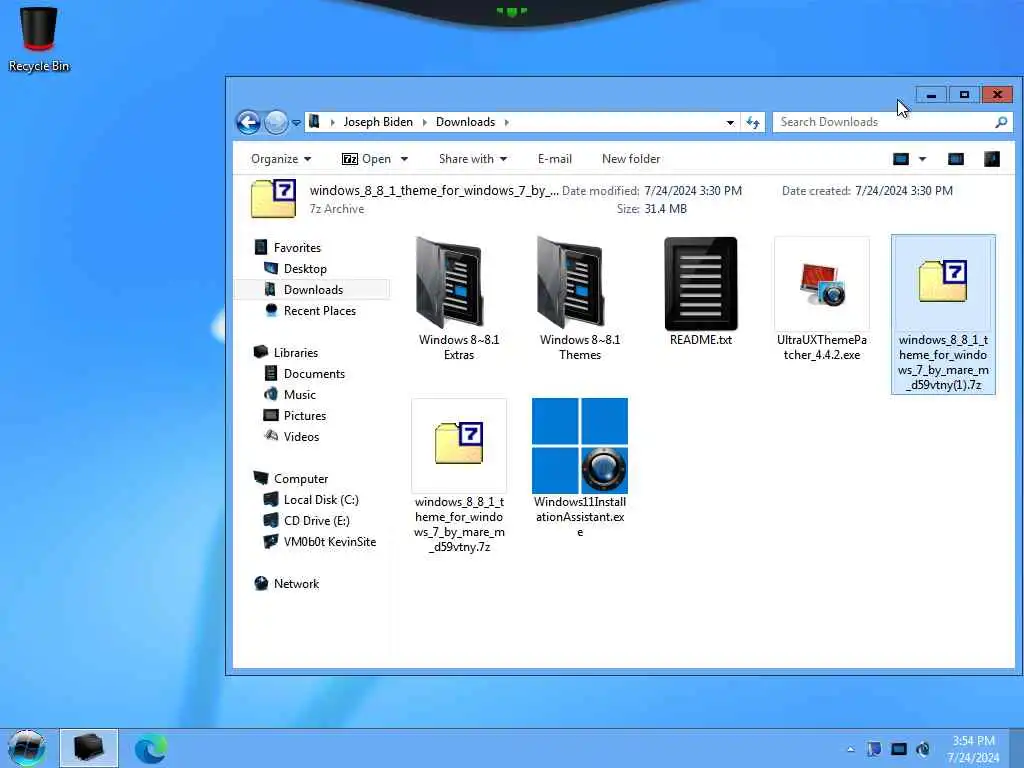Viewport: 1024px width, 768px height.
Task: Expand the view options dropdown arrow
Action: (x=922, y=159)
